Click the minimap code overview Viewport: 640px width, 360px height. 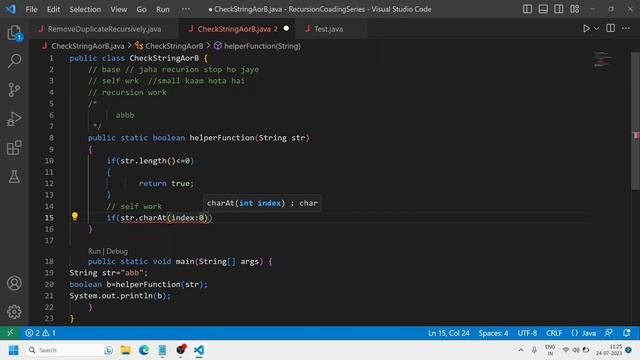pos(603,60)
